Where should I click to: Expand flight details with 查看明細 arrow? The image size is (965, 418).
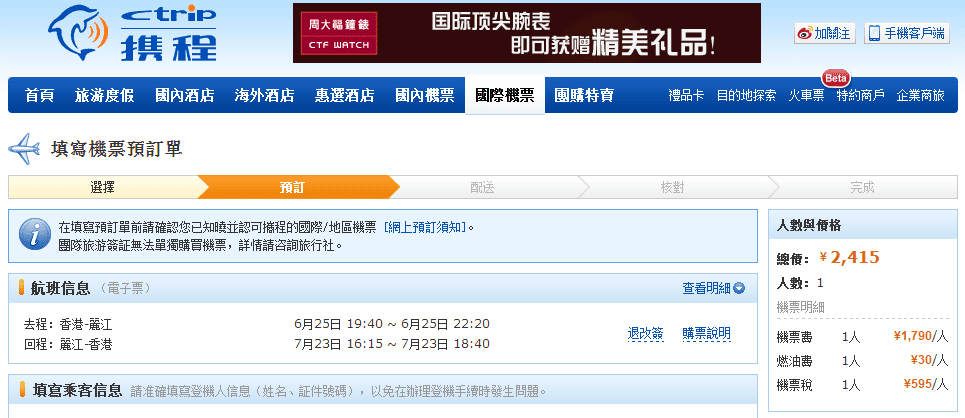tap(714, 288)
